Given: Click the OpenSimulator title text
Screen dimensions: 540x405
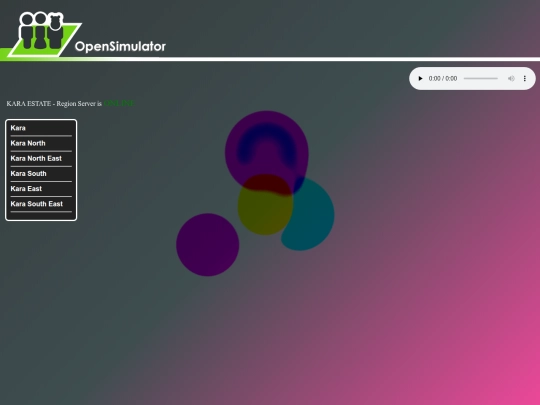Looking at the screenshot, I should tap(120, 46).
